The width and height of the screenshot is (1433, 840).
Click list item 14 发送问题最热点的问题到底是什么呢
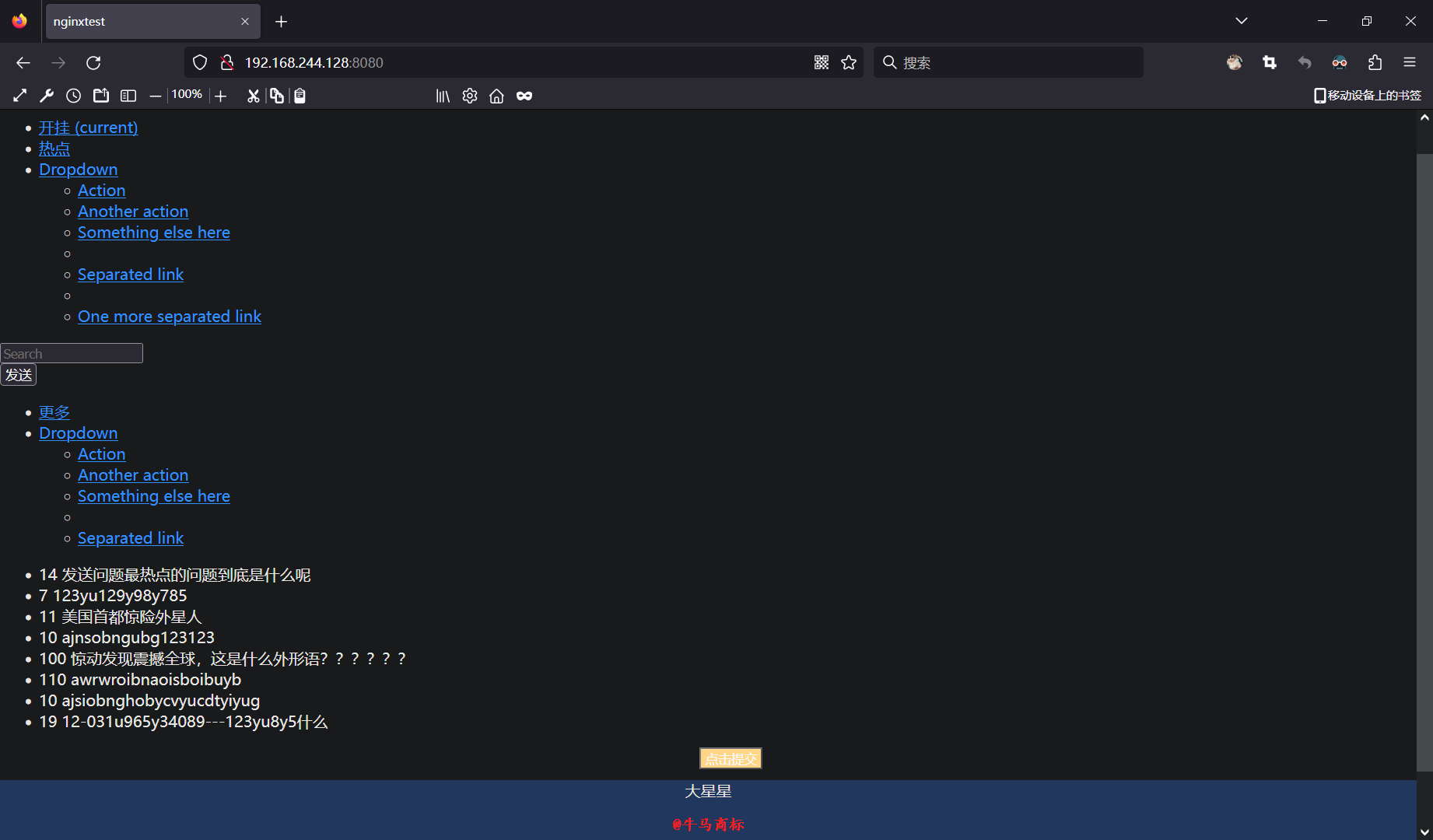point(175,575)
